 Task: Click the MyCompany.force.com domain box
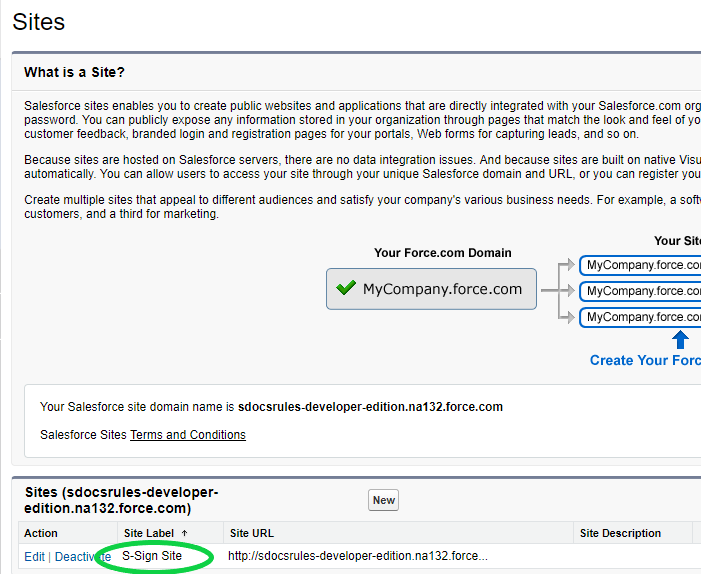(x=431, y=289)
